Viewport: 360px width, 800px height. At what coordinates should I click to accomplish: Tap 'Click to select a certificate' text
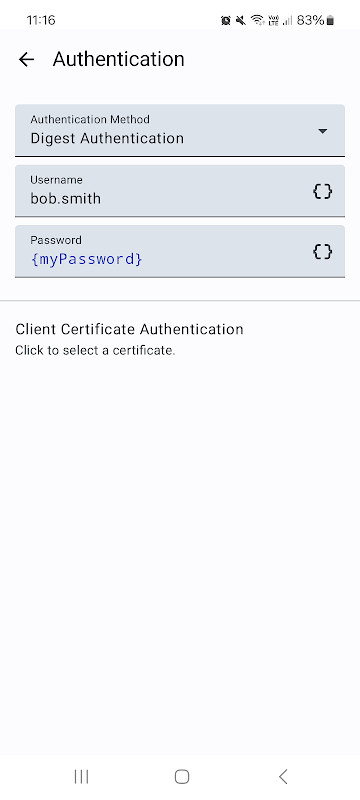click(95, 351)
